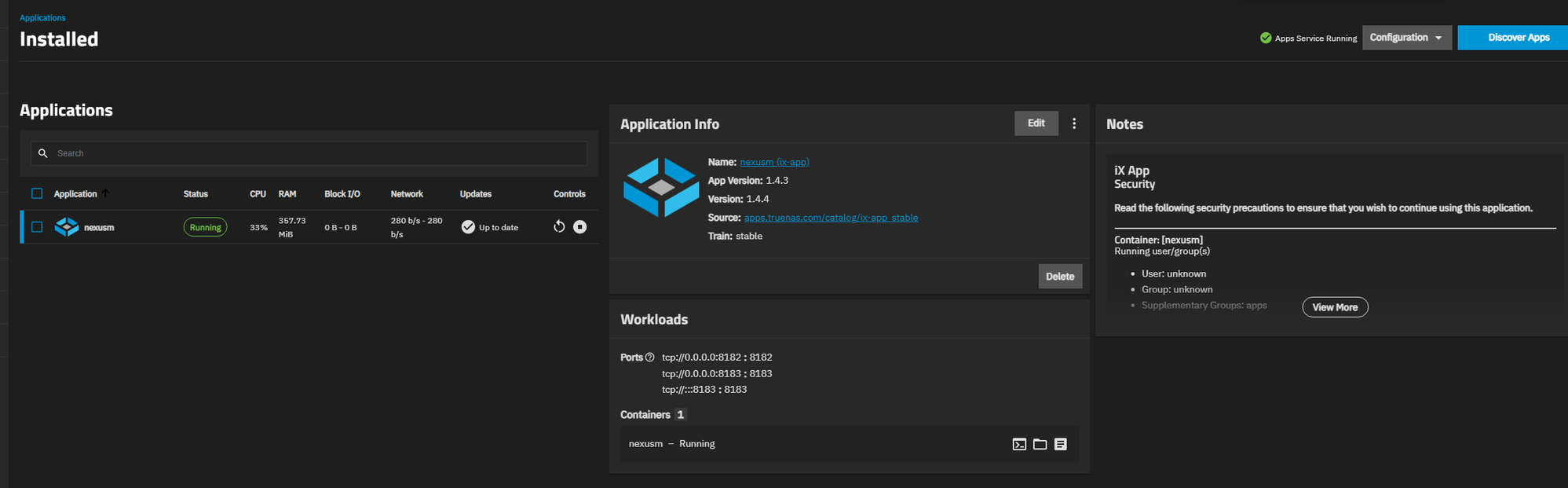Screen dimensions: 1568x488
Task: Click the 33% CPU value
Action: point(258,228)
